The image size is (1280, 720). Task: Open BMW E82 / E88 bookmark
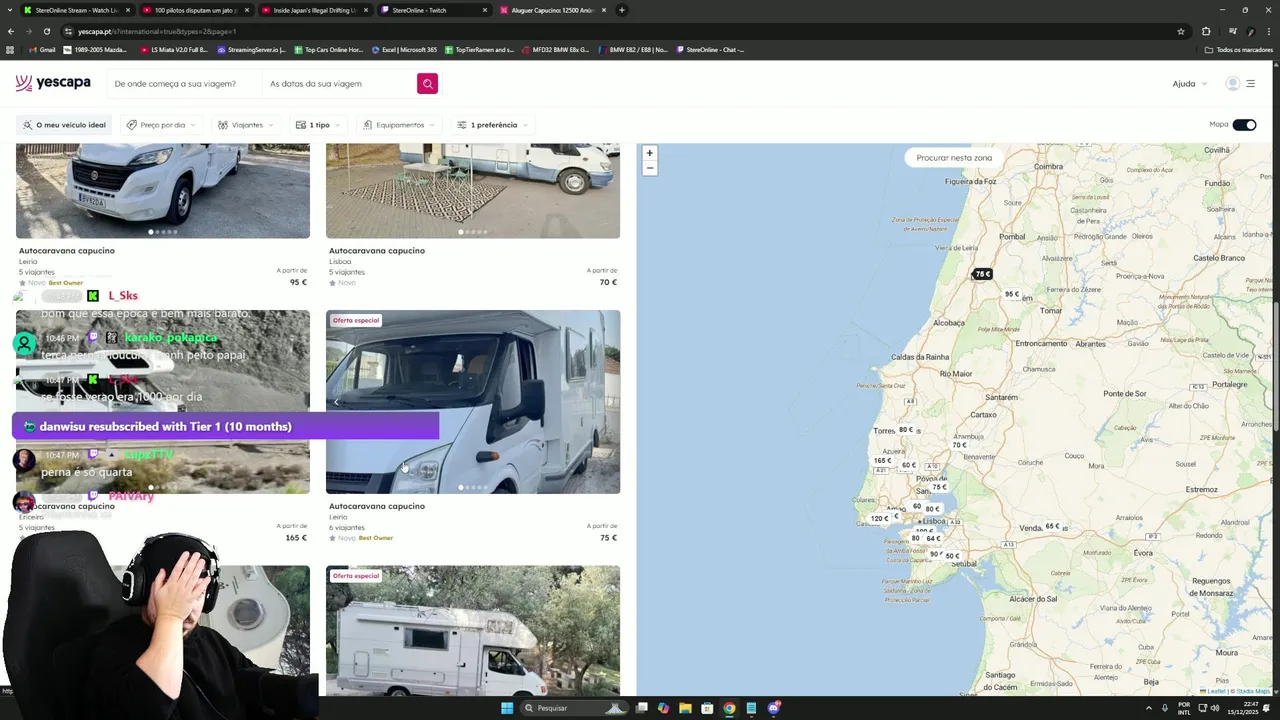click(x=633, y=49)
